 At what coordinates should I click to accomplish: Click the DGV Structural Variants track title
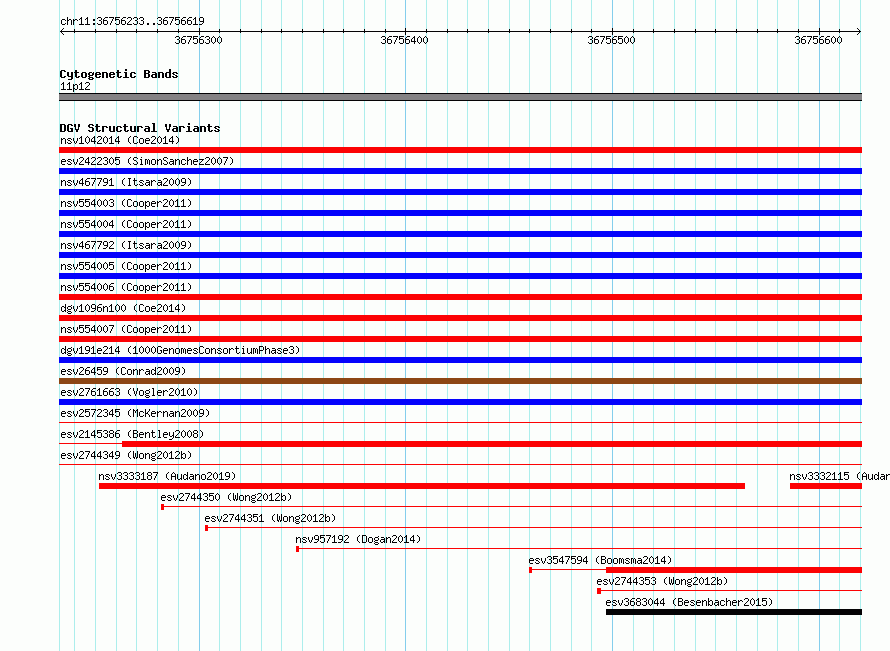click(140, 128)
